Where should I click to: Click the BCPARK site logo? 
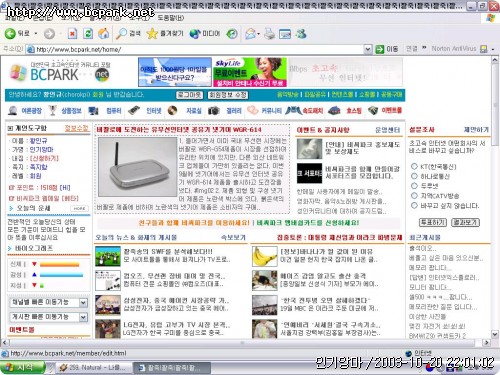[x=59, y=72]
